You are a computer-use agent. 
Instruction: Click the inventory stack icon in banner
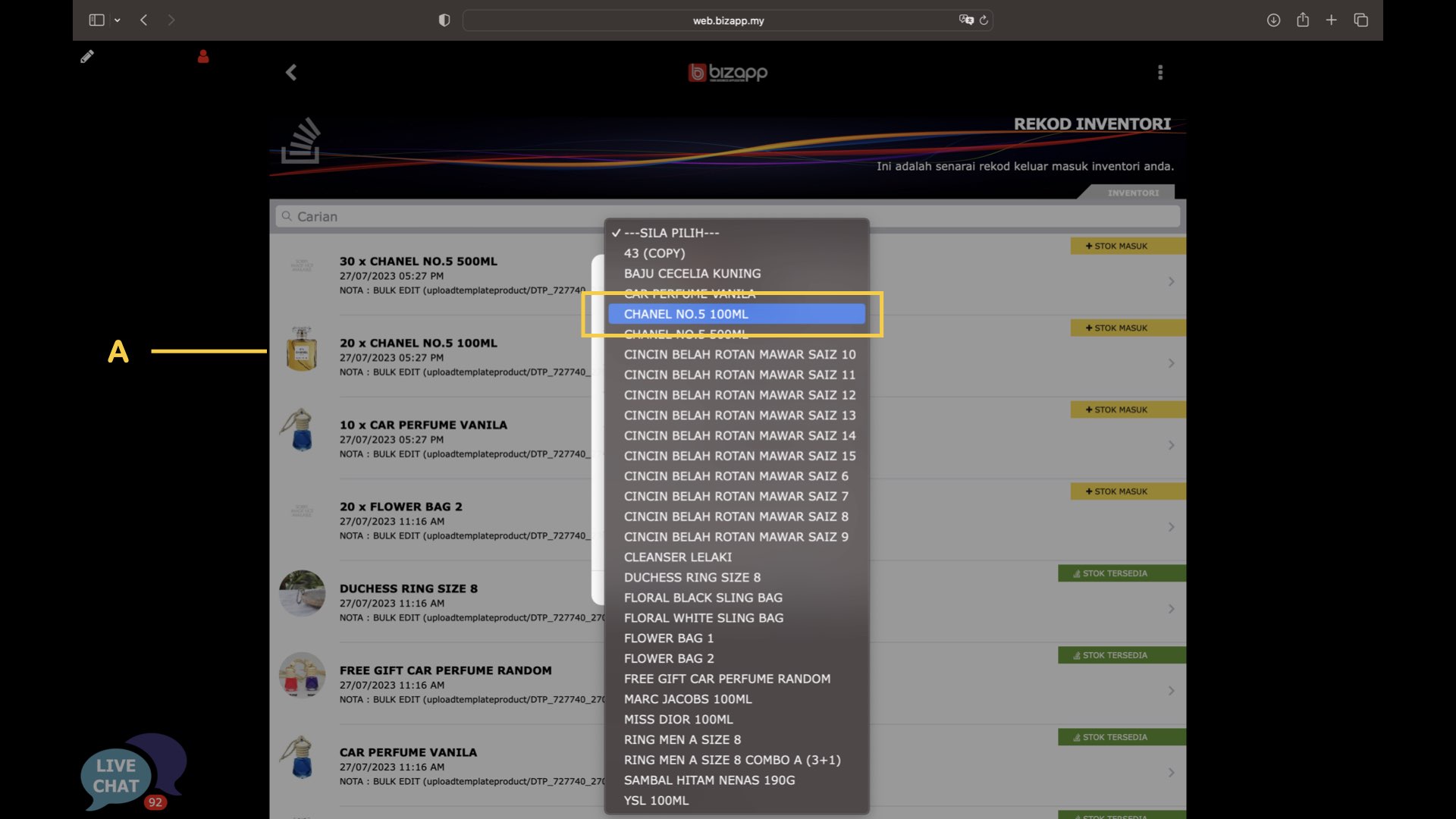click(301, 140)
